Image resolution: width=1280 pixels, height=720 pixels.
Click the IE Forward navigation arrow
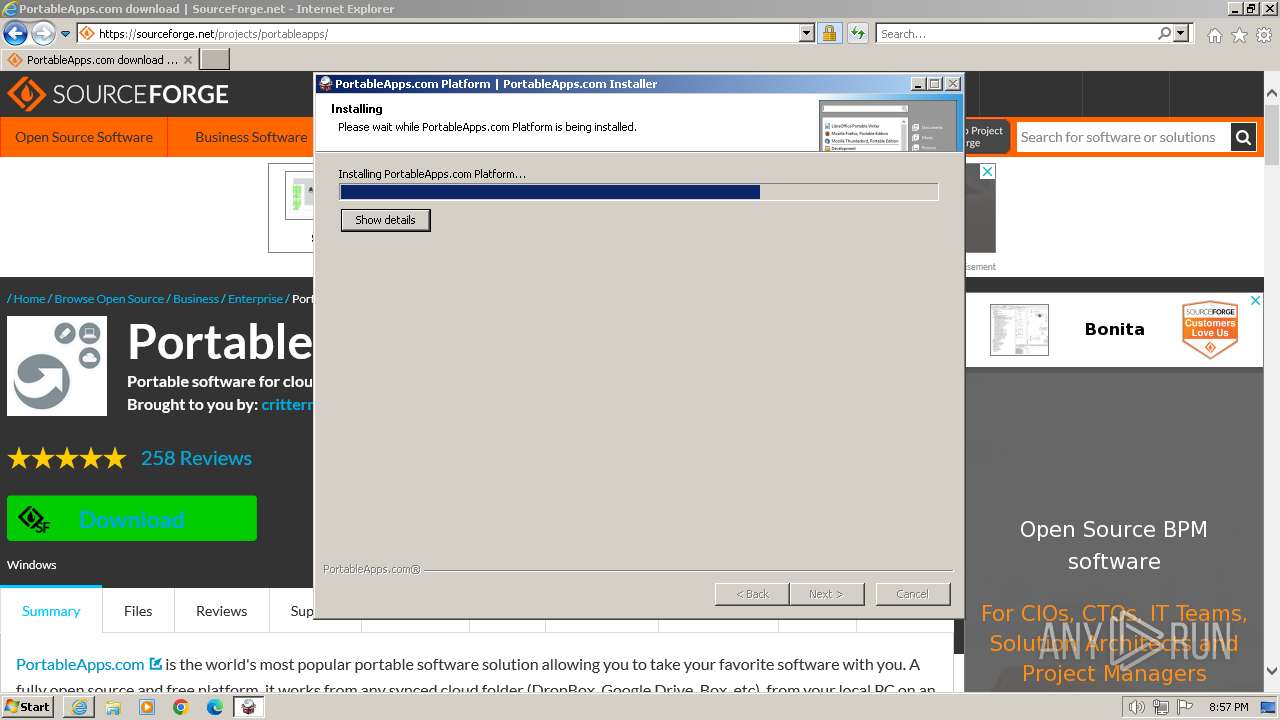[x=43, y=33]
